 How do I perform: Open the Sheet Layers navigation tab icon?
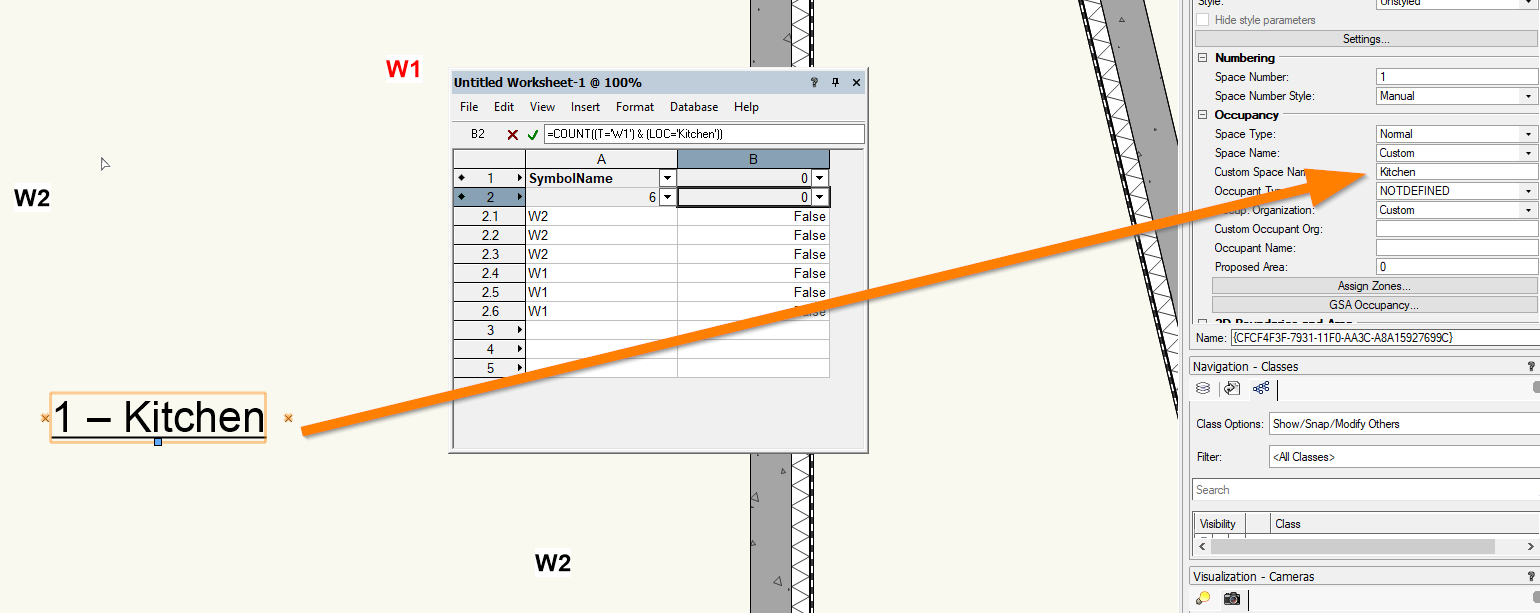tap(1232, 388)
